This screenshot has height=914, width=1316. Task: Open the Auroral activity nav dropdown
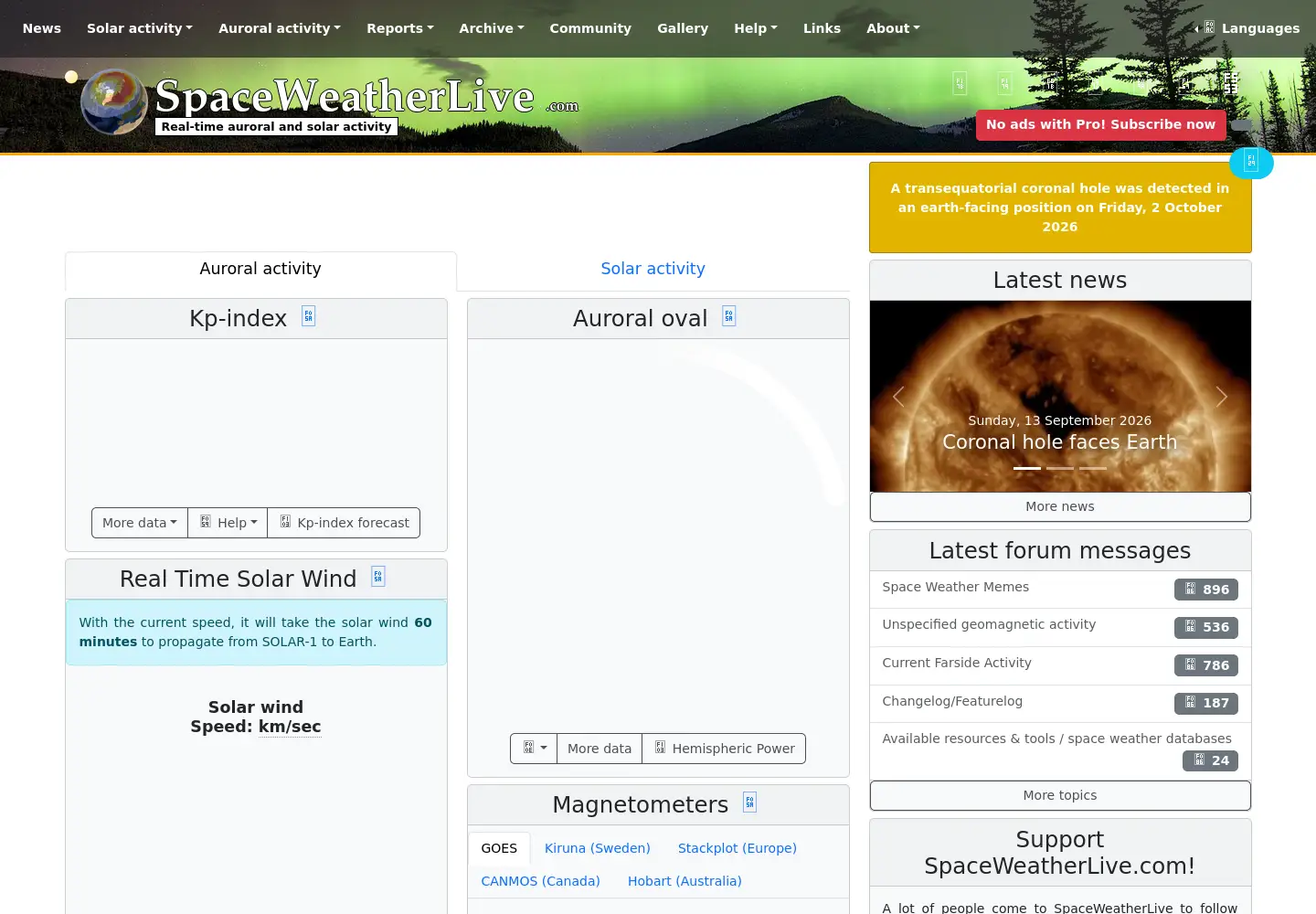tap(280, 28)
